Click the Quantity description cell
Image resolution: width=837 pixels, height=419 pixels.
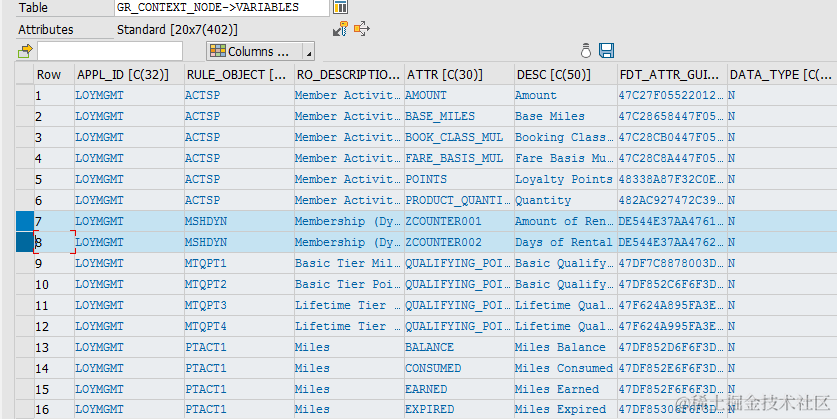click(566, 200)
